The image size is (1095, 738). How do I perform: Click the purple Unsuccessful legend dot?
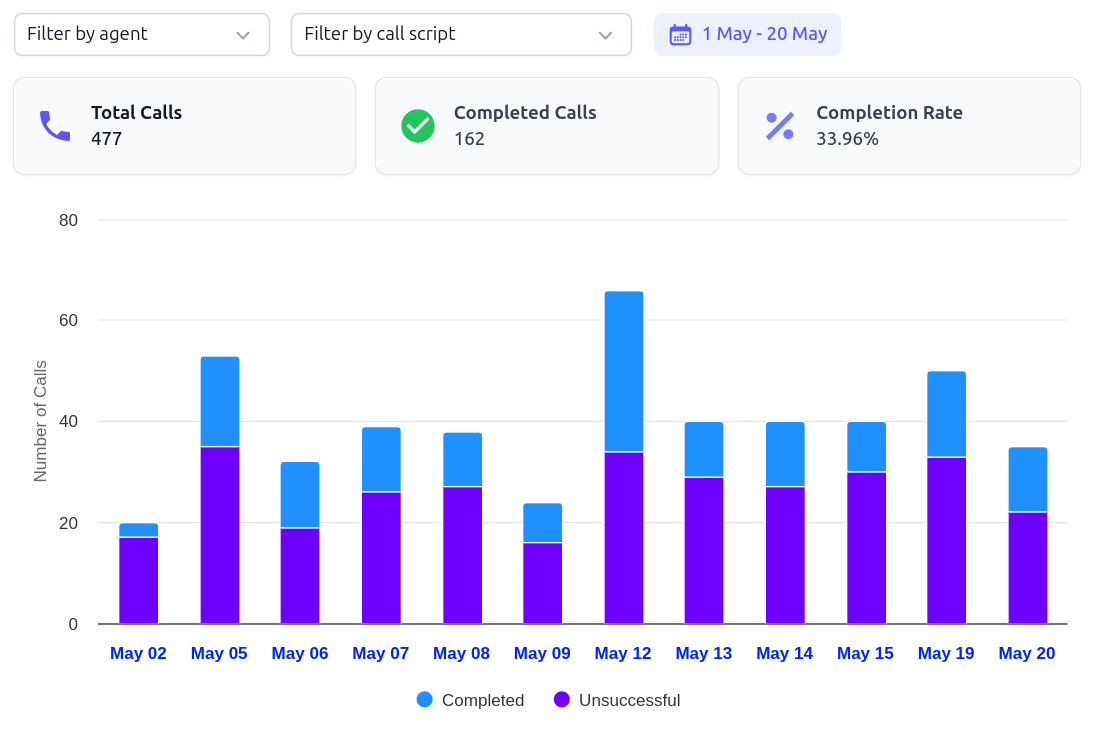[x=563, y=700]
